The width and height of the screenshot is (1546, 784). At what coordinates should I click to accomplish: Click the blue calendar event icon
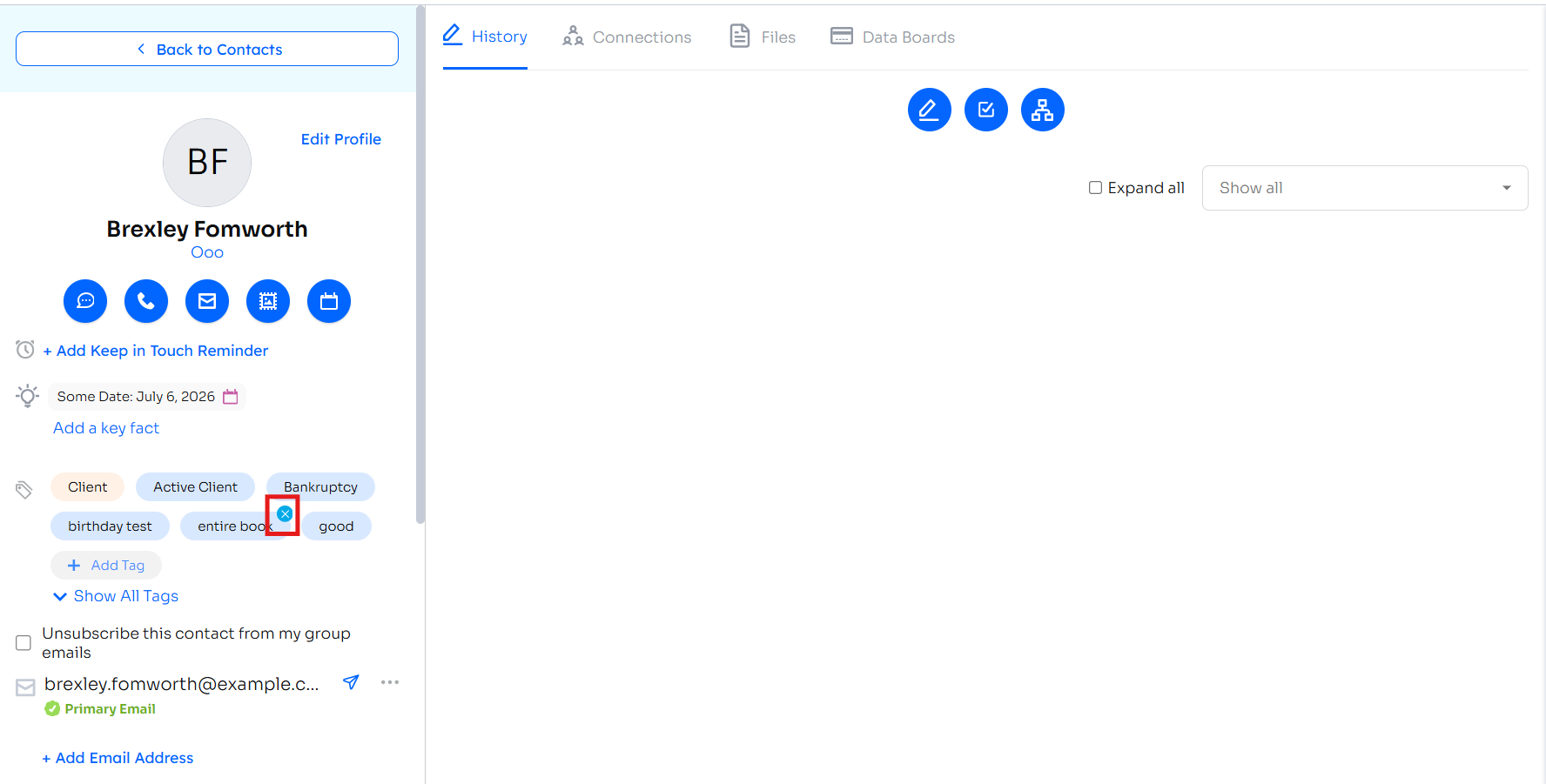(x=329, y=301)
